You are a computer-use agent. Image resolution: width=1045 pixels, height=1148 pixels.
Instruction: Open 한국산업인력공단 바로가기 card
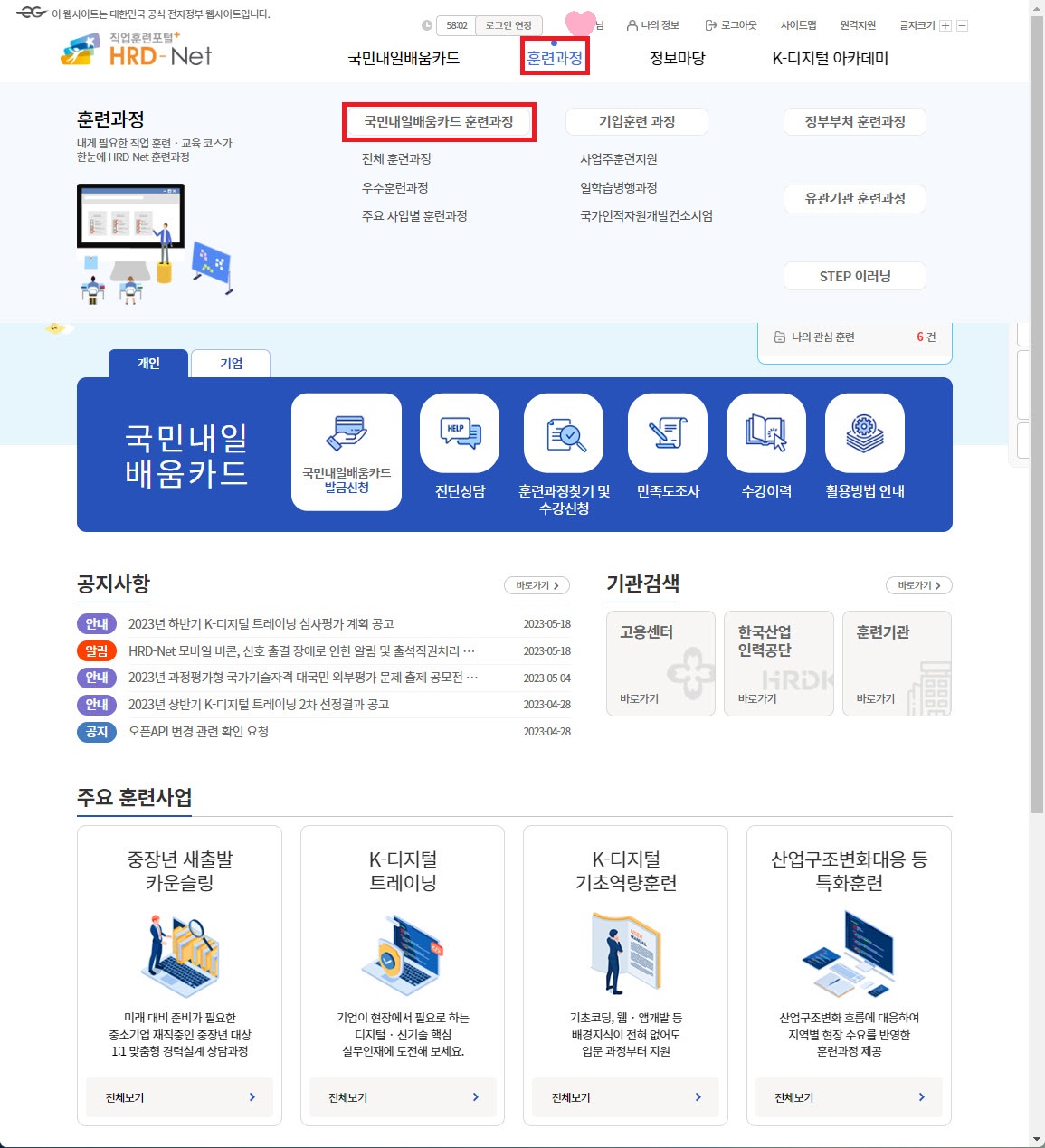(779, 663)
